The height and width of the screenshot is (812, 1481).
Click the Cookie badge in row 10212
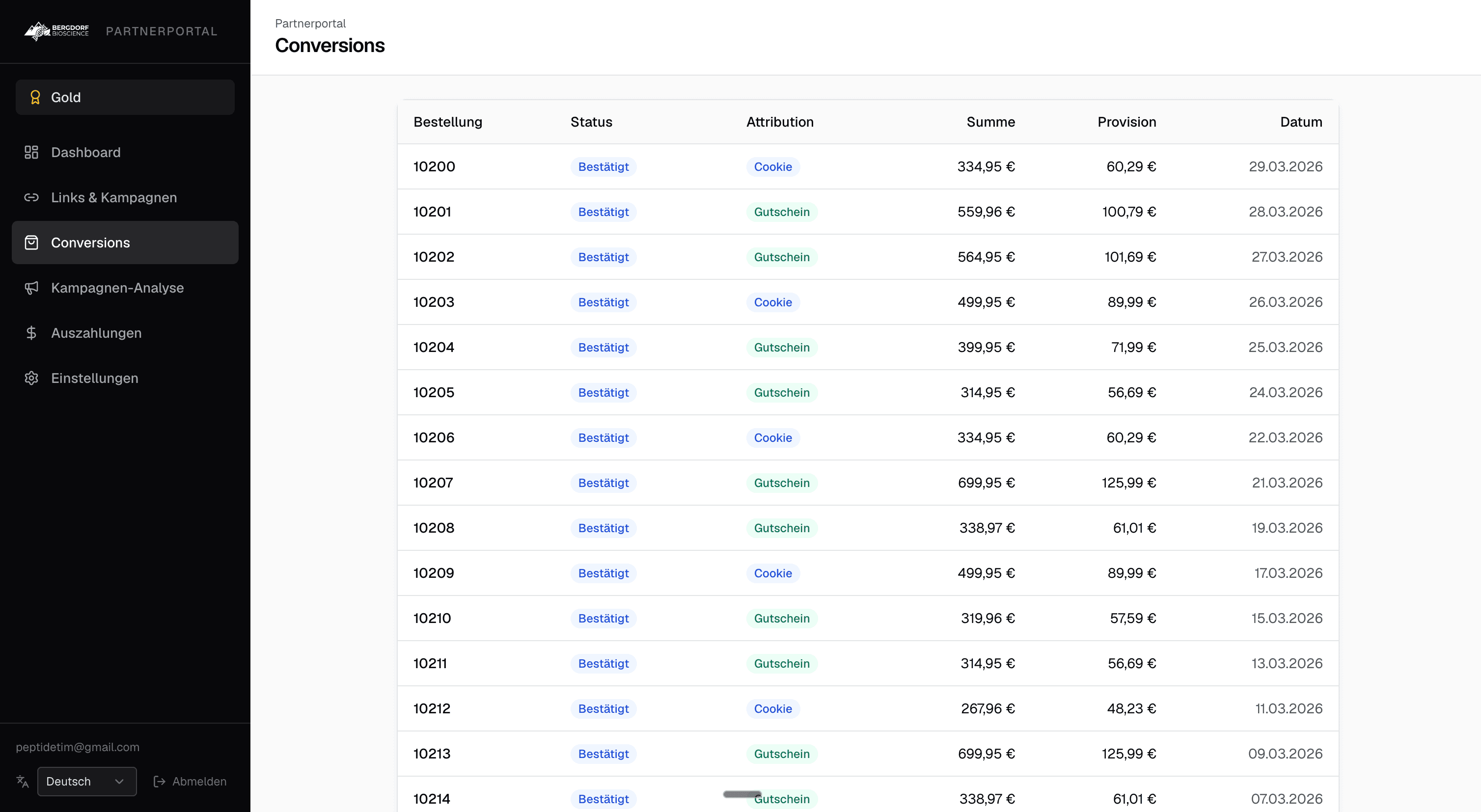tap(773, 708)
